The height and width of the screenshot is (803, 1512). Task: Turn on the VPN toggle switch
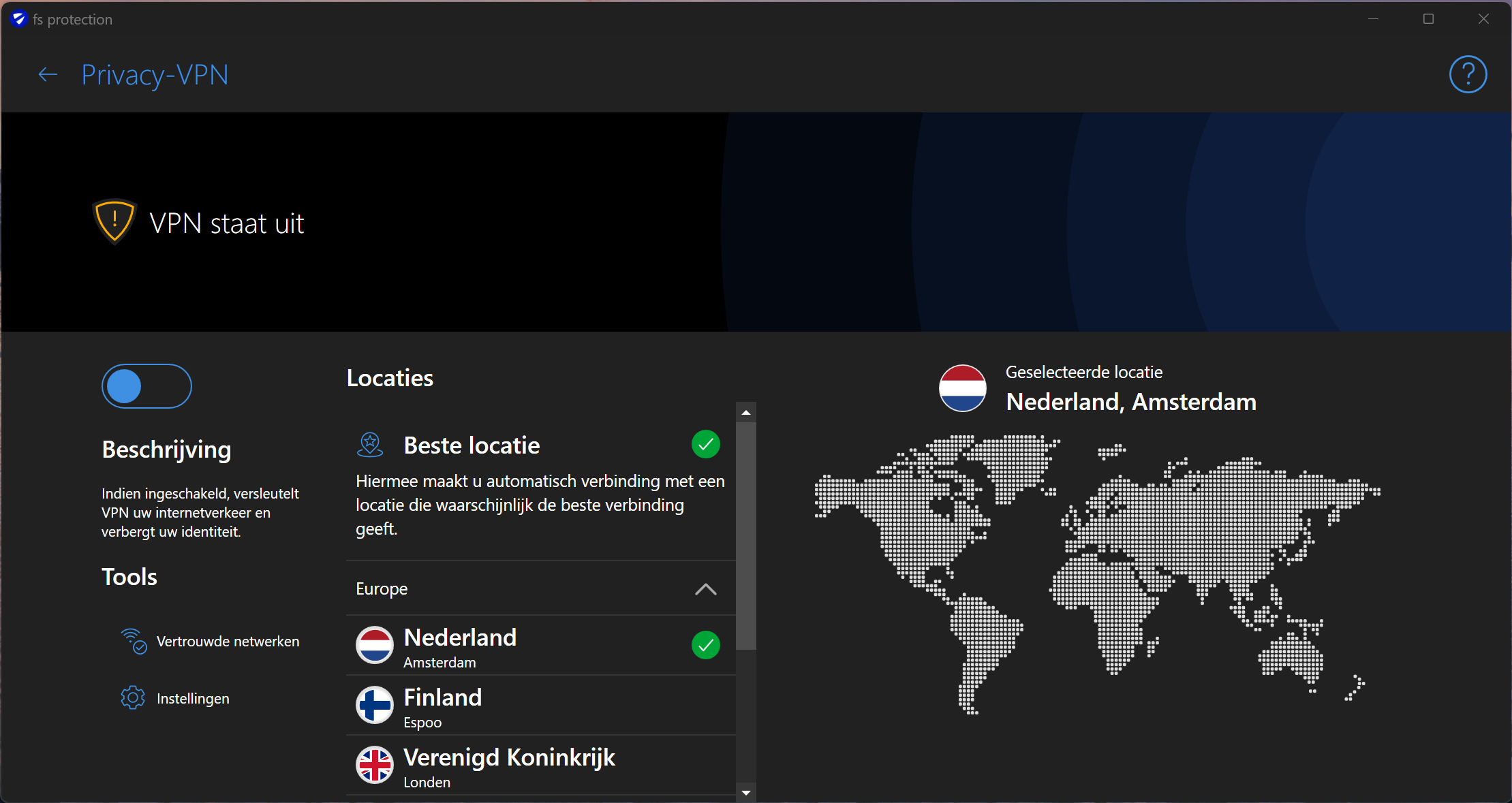pos(146,386)
